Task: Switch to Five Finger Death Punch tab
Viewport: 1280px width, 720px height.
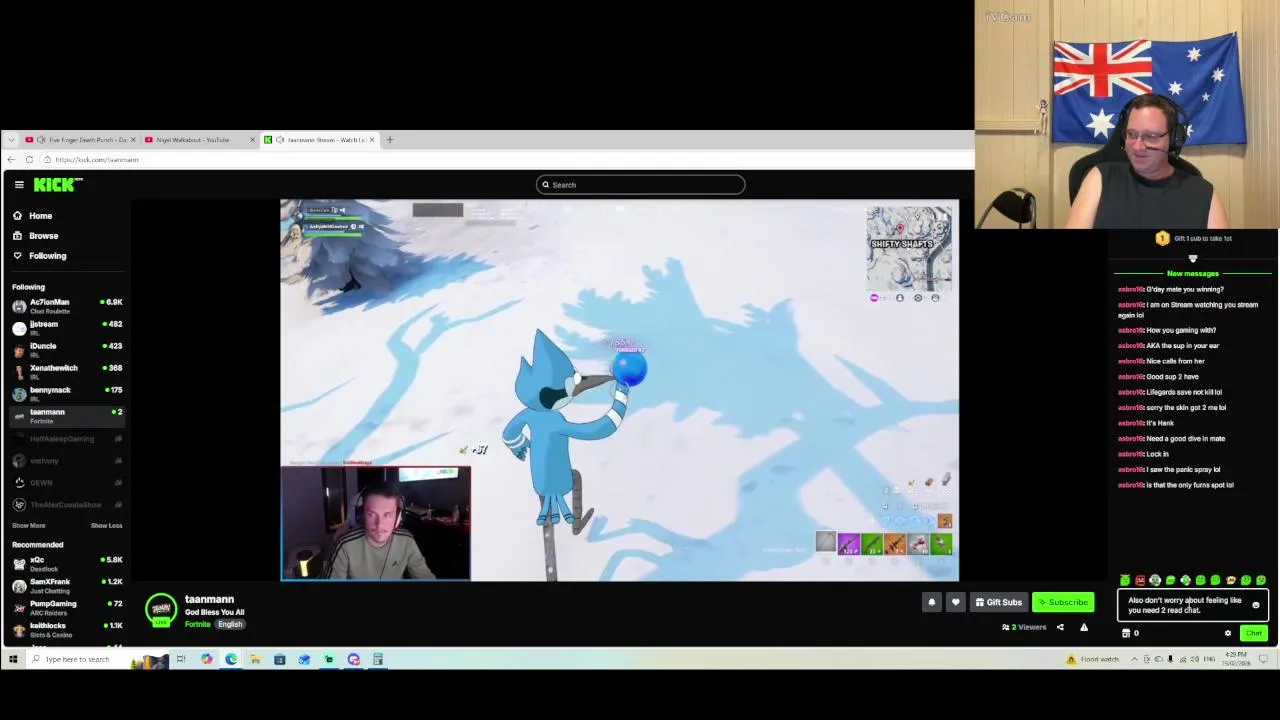Action: [80, 140]
